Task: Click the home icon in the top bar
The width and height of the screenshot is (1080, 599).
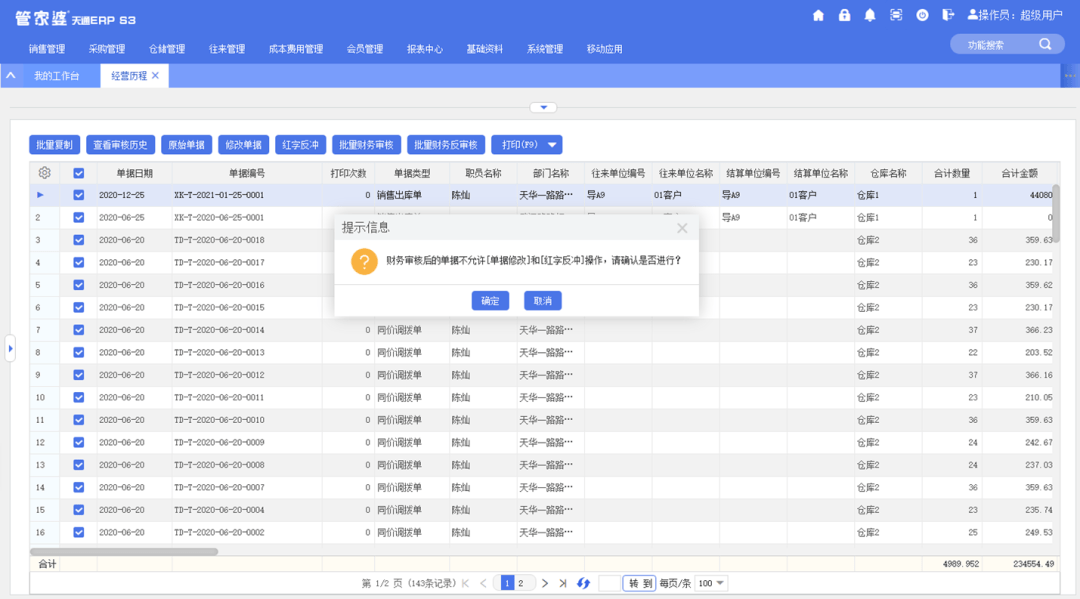Action: (818, 16)
